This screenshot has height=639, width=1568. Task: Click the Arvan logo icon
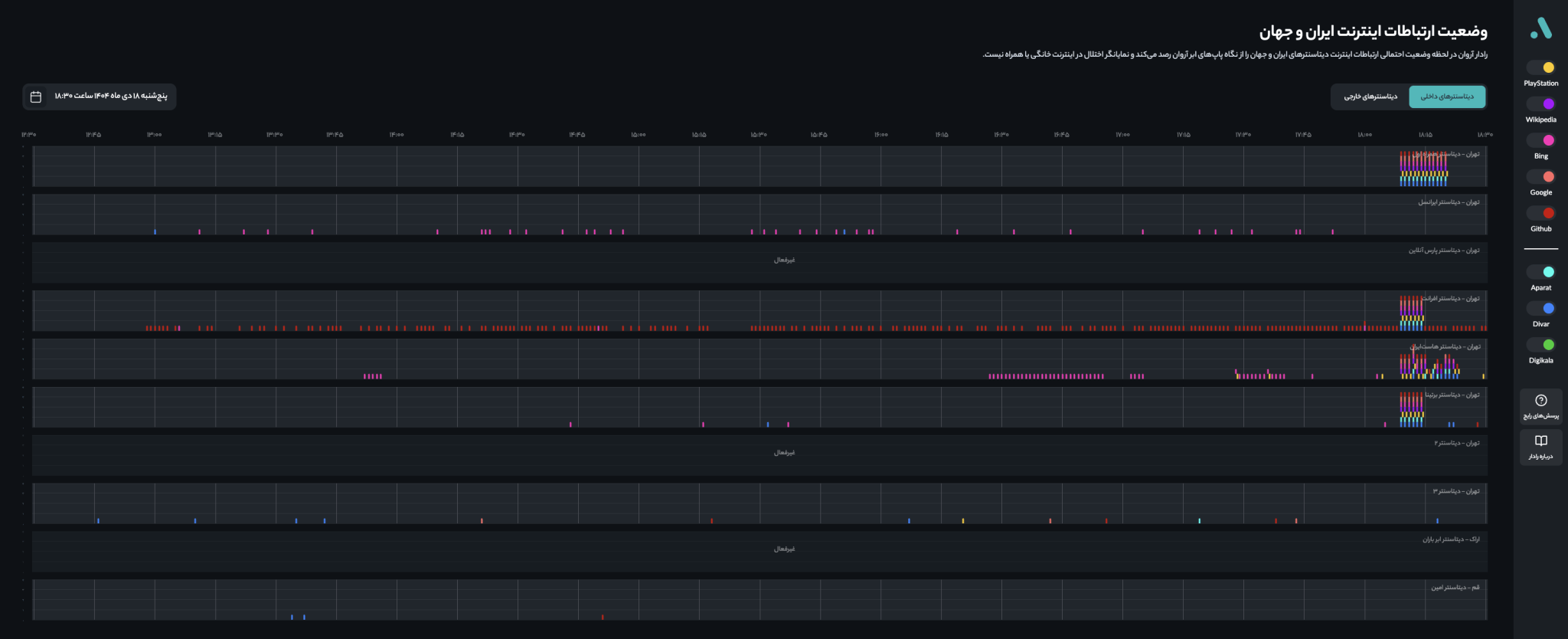(1540, 28)
